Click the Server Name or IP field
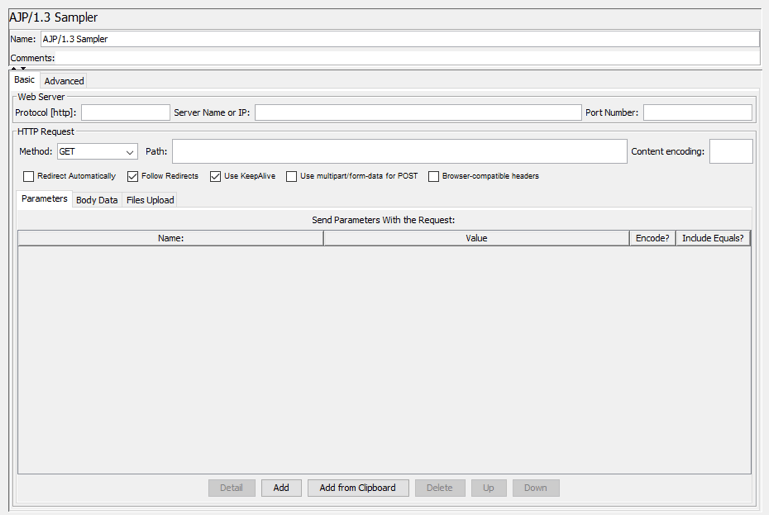The image size is (769, 515). (x=417, y=113)
